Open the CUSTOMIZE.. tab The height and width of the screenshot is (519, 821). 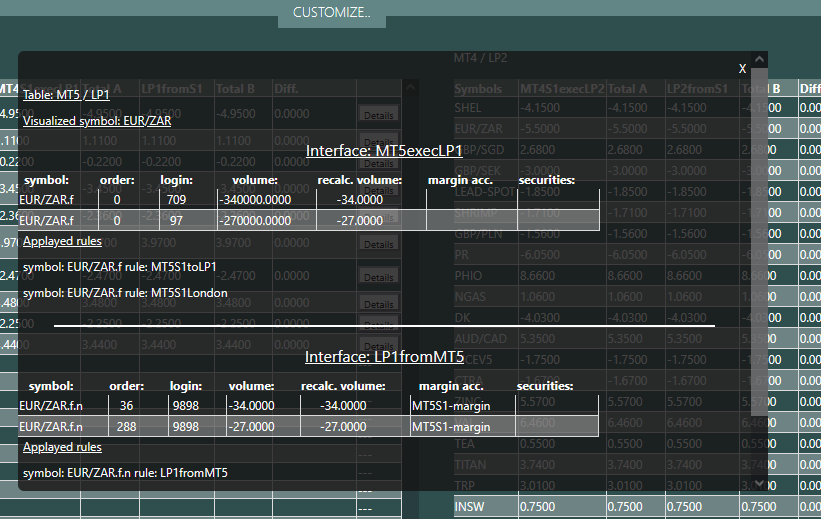click(x=331, y=13)
